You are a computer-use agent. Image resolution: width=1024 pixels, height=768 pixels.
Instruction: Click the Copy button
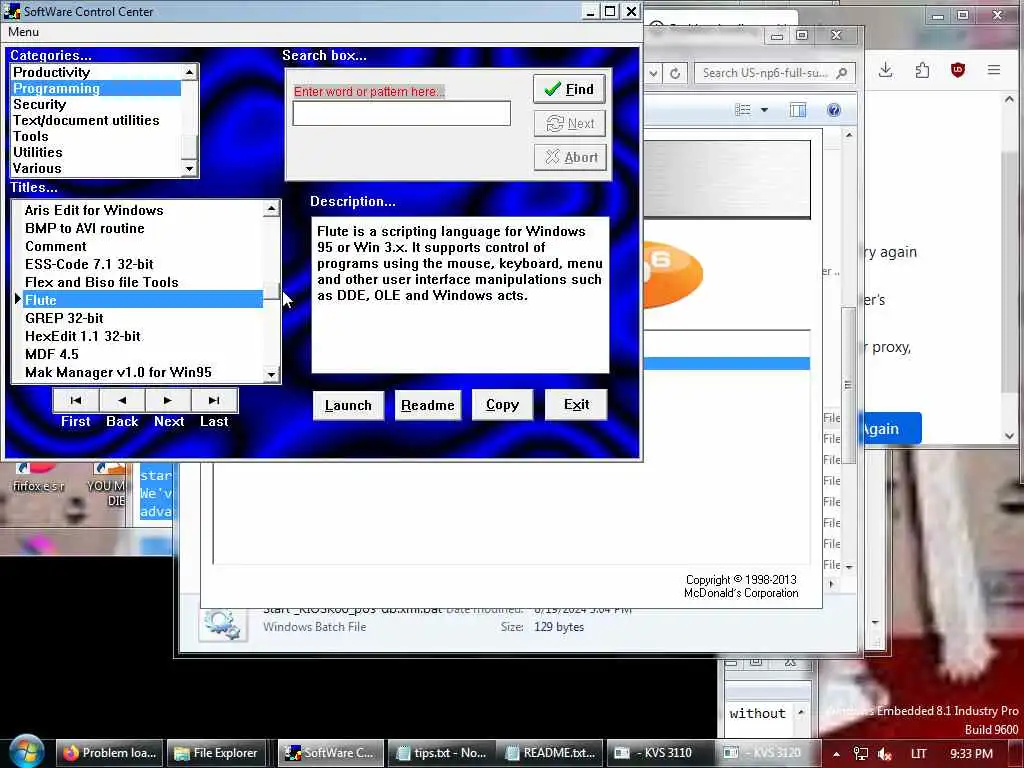[x=502, y=405]
